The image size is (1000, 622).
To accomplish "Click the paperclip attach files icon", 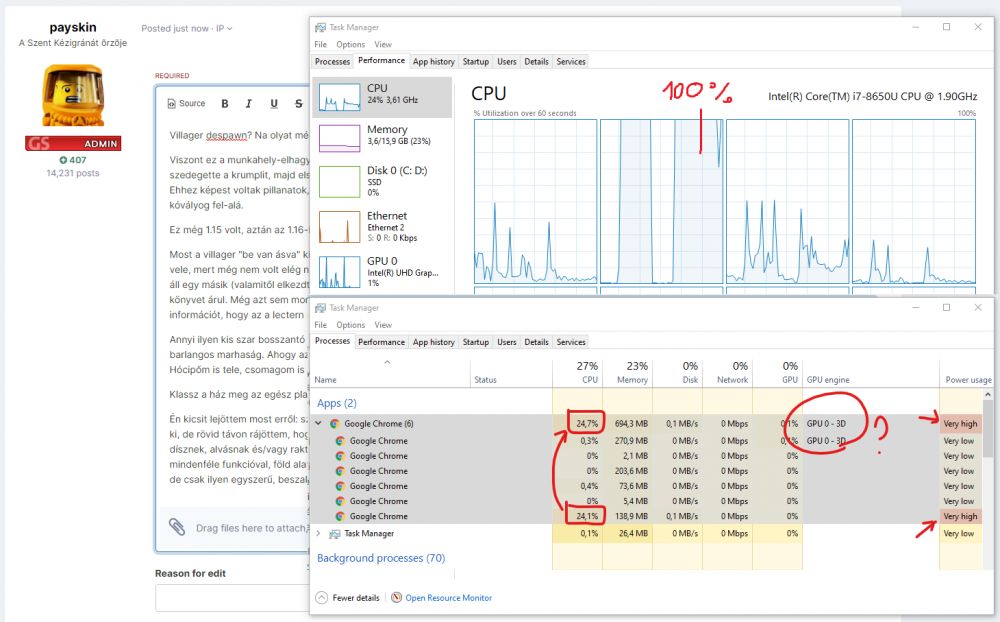I will (x=177, y=527).
